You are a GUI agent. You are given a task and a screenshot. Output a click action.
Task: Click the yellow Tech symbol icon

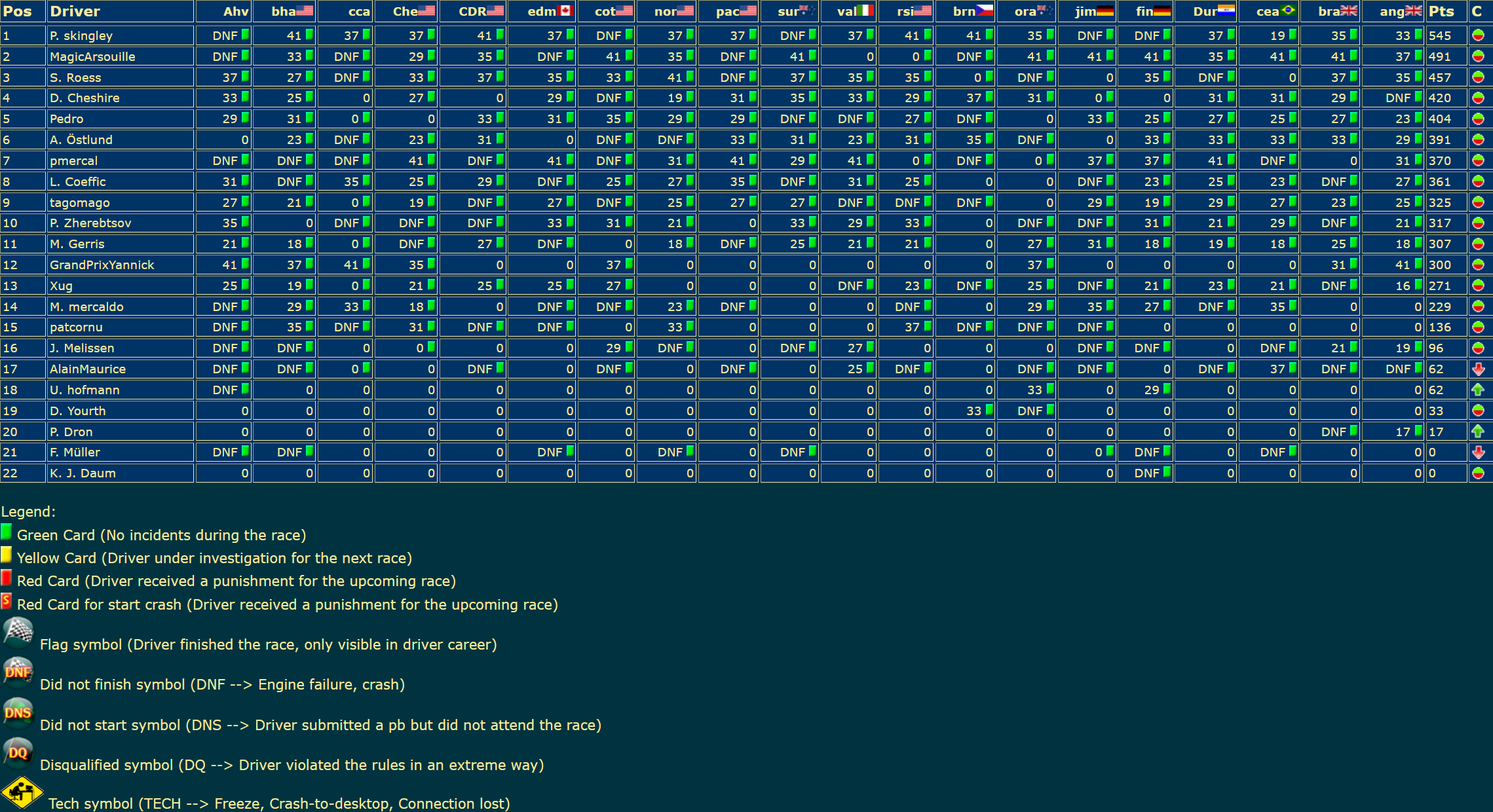pos(22,793)
